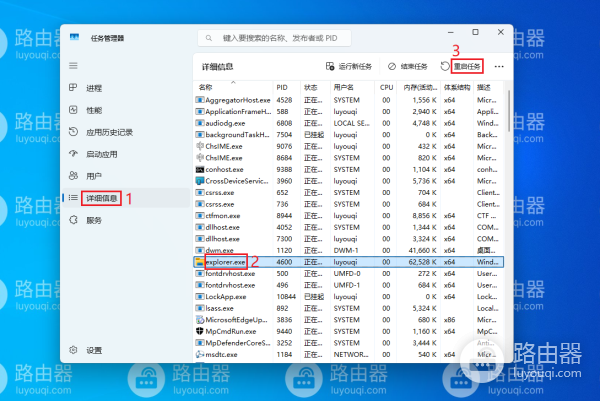Click the MpCmdRun.exe shield icon
The image size is (600, 401).
pos(199,331)
